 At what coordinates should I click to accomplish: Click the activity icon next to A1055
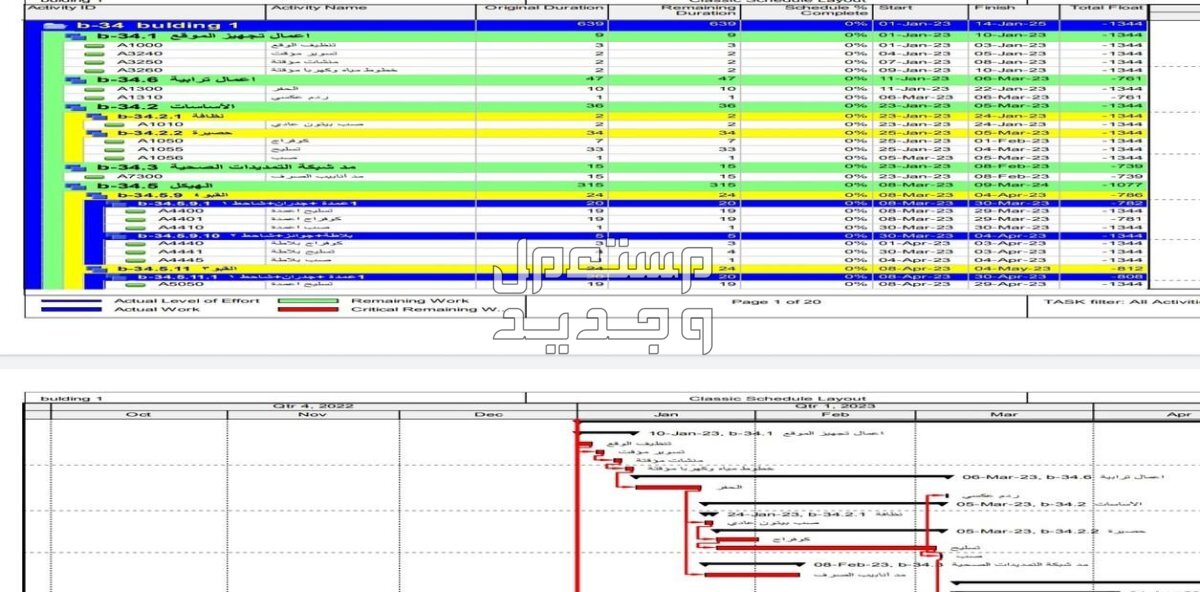[x=116, y=150]
